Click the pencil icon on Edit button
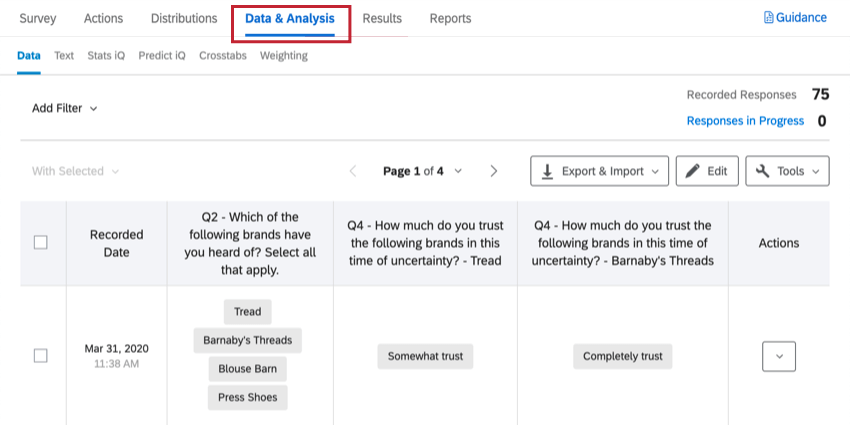Screen dimensions: 850x425 692,171
